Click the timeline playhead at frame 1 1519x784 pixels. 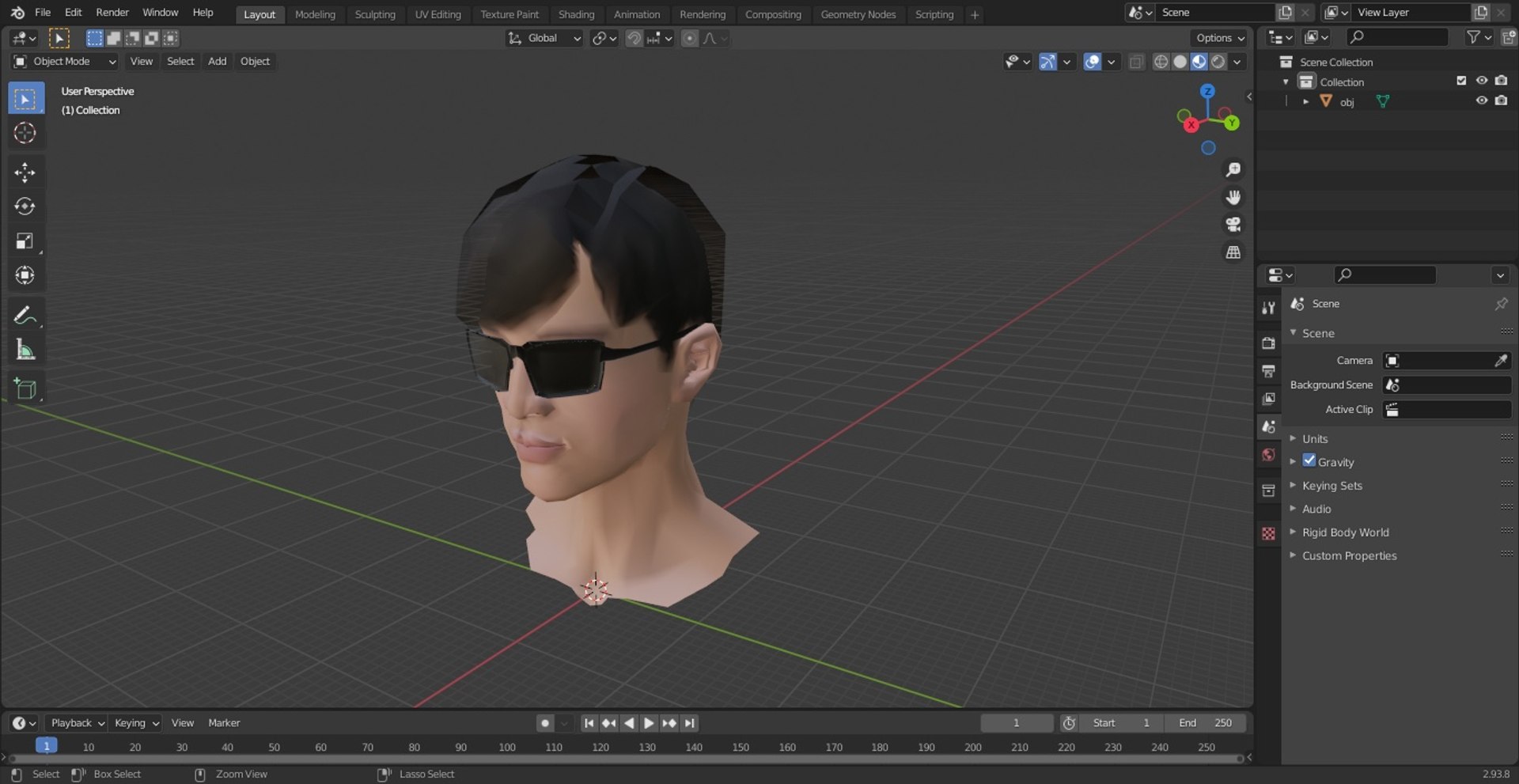[47, 746]
